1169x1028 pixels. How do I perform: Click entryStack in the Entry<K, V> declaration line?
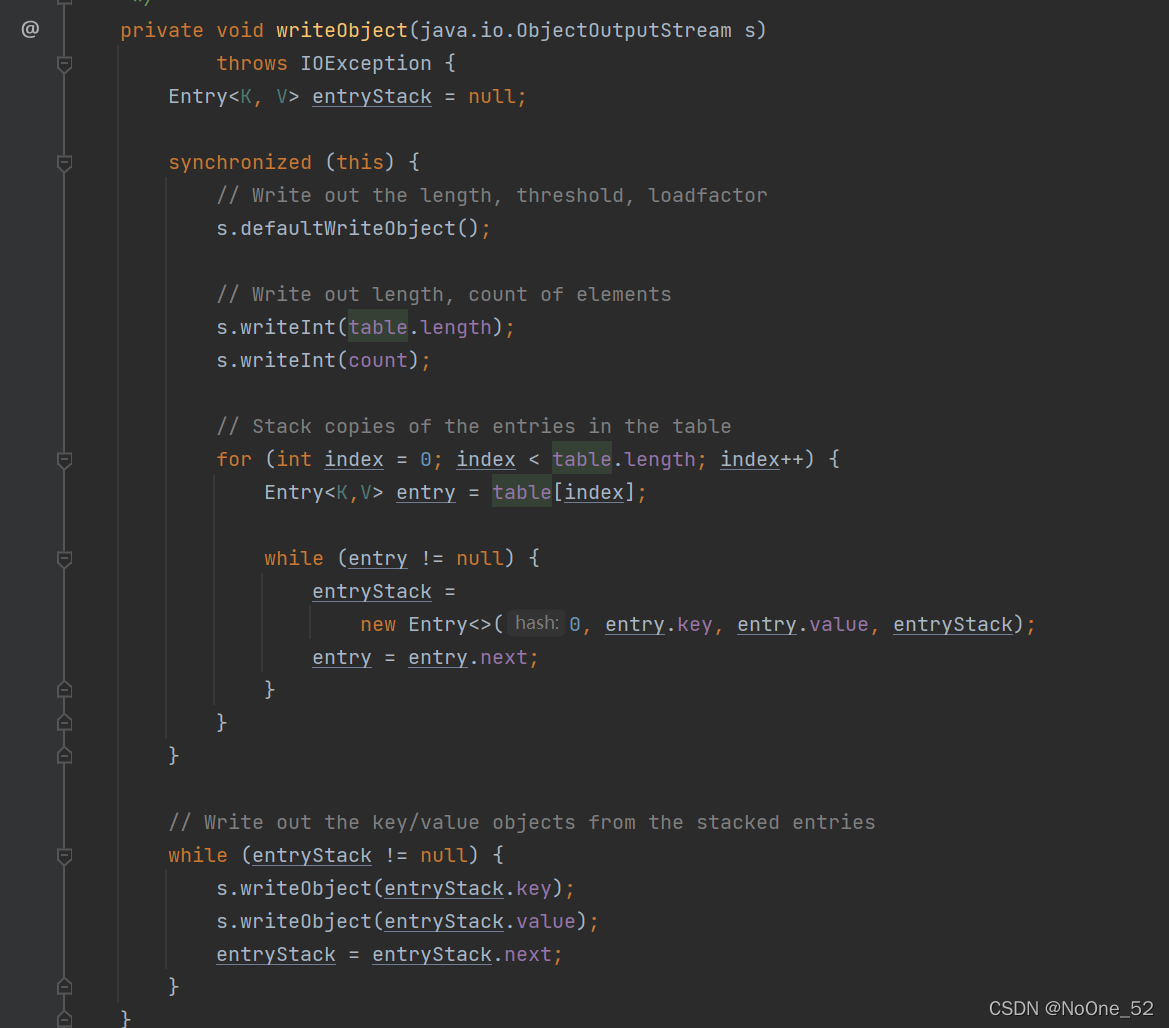(x=372, y=97)
